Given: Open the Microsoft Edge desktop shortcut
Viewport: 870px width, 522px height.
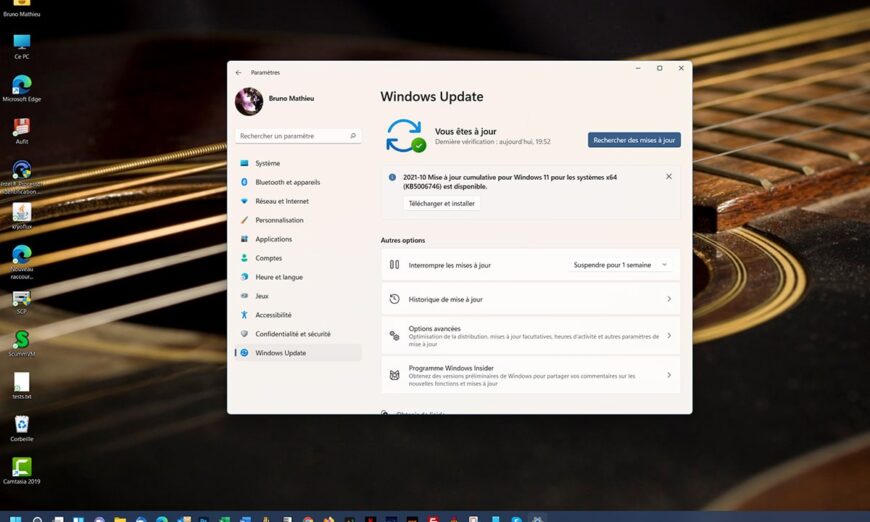Looking at the screenshot, I should pos(21,85).
